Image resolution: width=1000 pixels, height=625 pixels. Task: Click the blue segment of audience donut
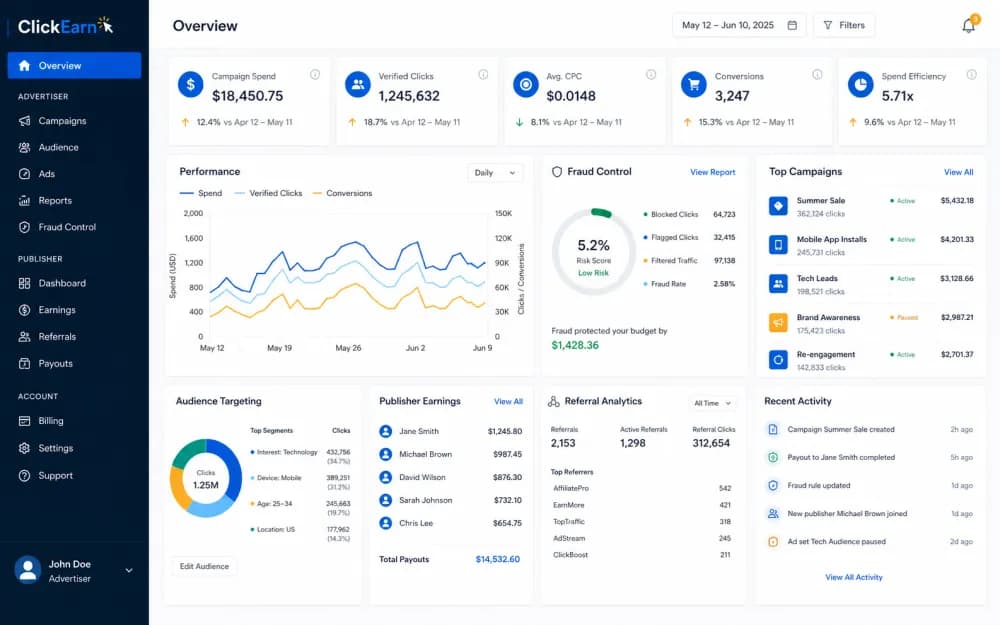(x=230, y=467)
